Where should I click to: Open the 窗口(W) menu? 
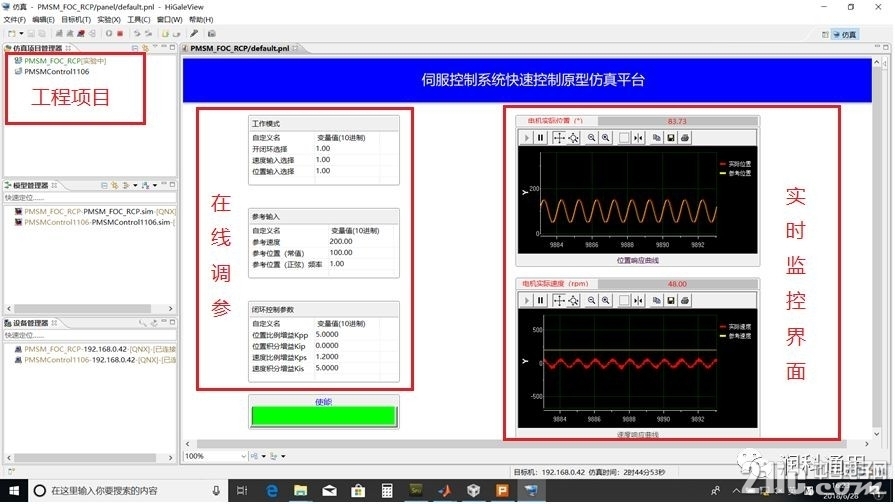click(x=170, y=19)
